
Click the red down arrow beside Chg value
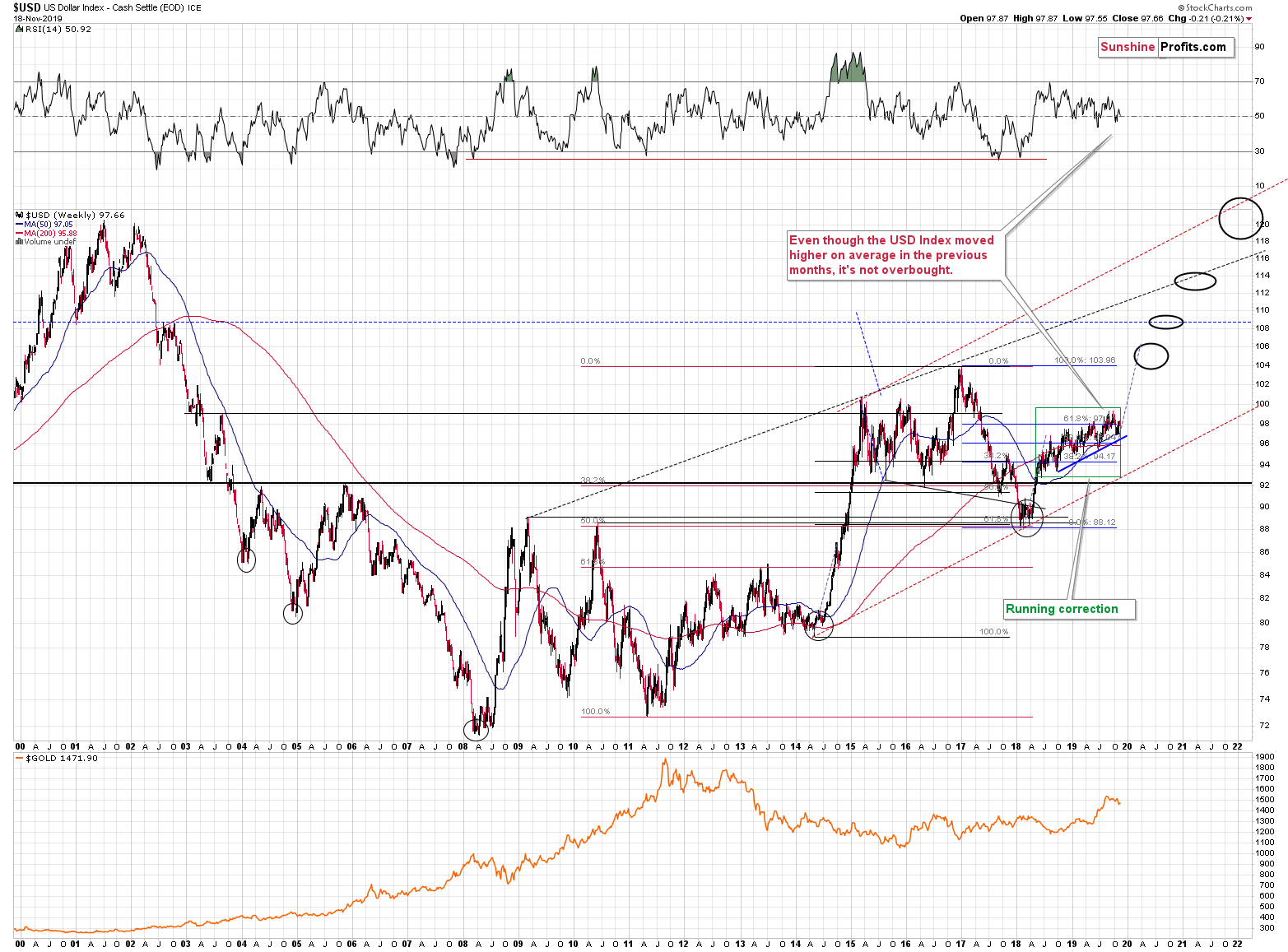tap(1248, 18)
